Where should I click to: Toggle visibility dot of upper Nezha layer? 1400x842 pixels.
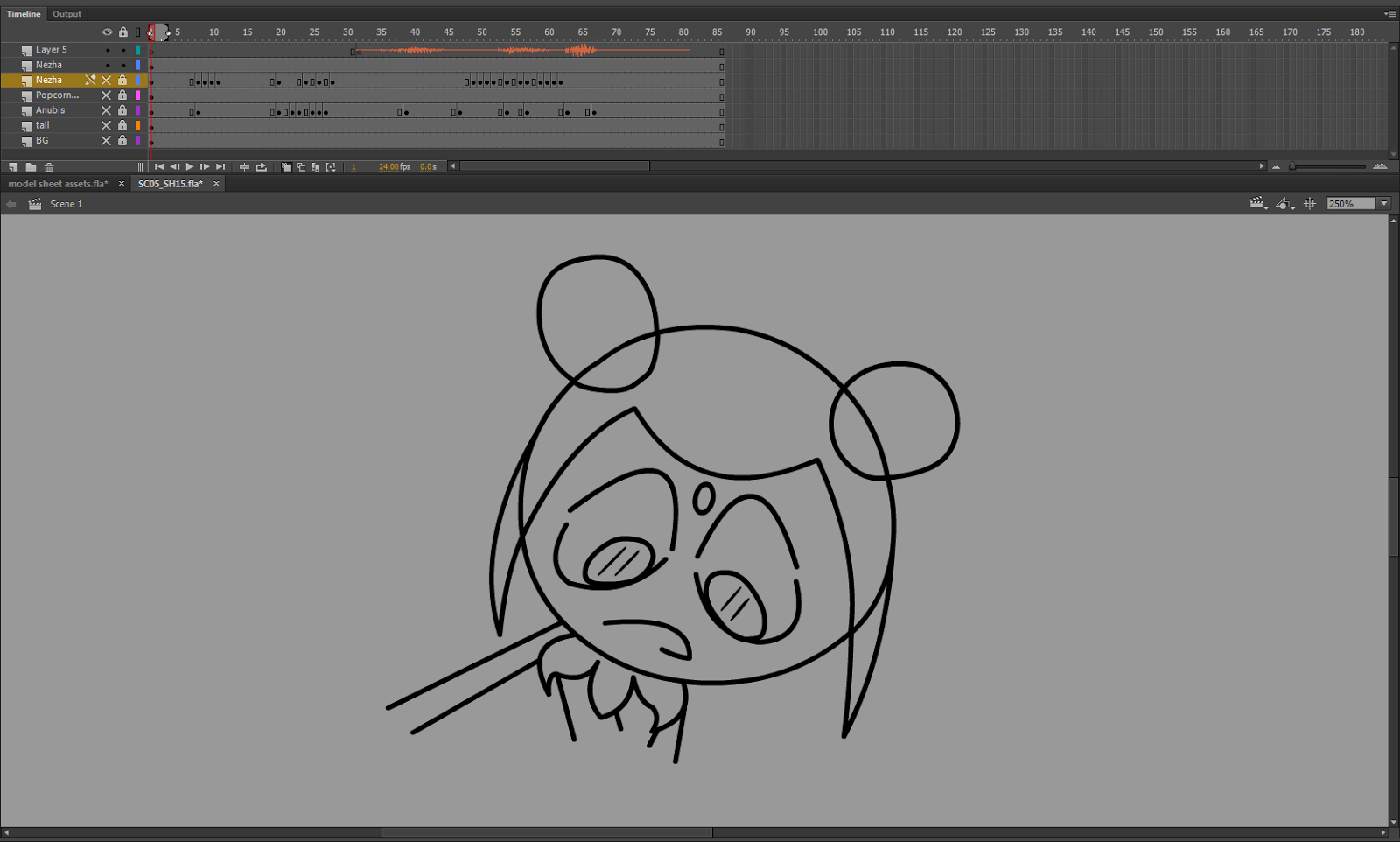pos(107,65)
